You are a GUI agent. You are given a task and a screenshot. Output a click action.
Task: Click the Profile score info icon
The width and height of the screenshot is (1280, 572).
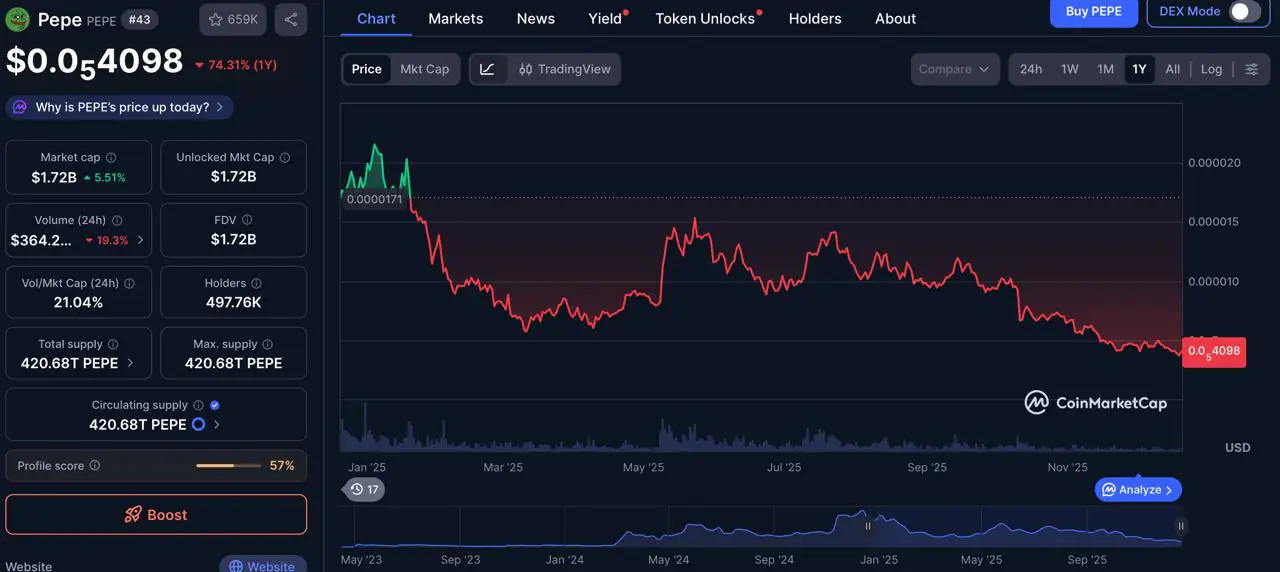[x=95, y=466]
